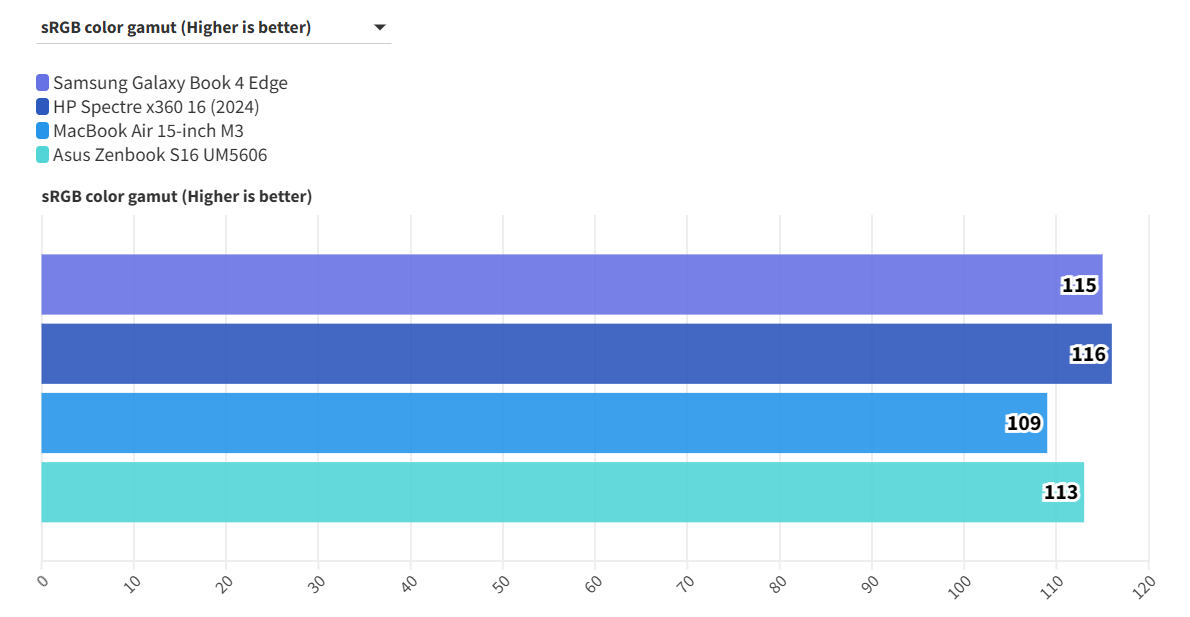The image size is (1190, 617).
Task: Click the chart title above the bars
Action: 176,197
